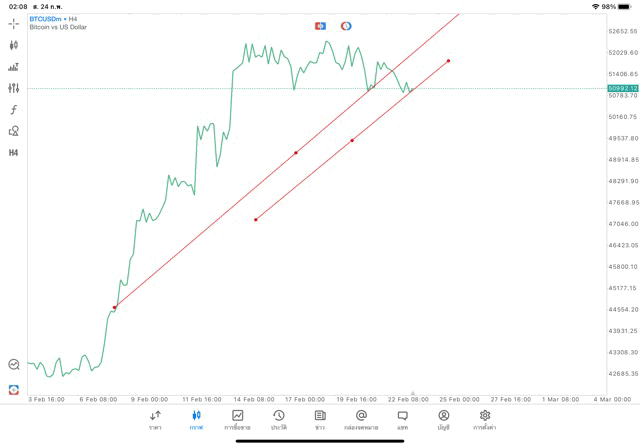This screenshot has height=447, width=640.
Task: Go to the History (ประวัติ) tab
Action: [x=279, y=420]
